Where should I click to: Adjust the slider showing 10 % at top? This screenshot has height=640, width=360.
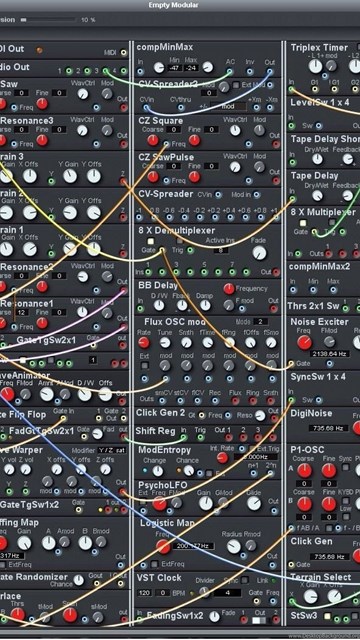pyautogui.click(x=48, y=19)
